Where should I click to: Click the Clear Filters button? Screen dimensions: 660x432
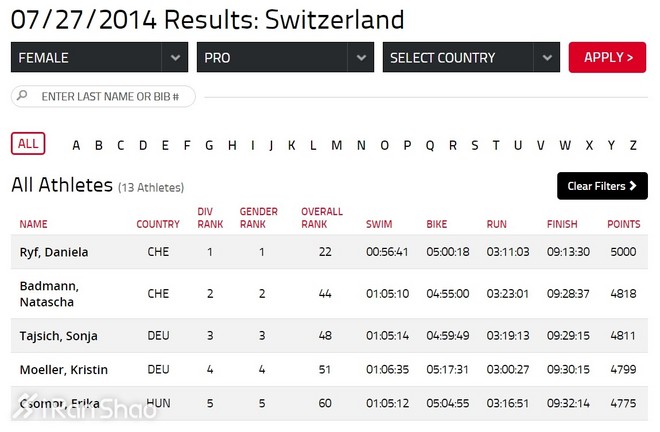tap(602, 186)
